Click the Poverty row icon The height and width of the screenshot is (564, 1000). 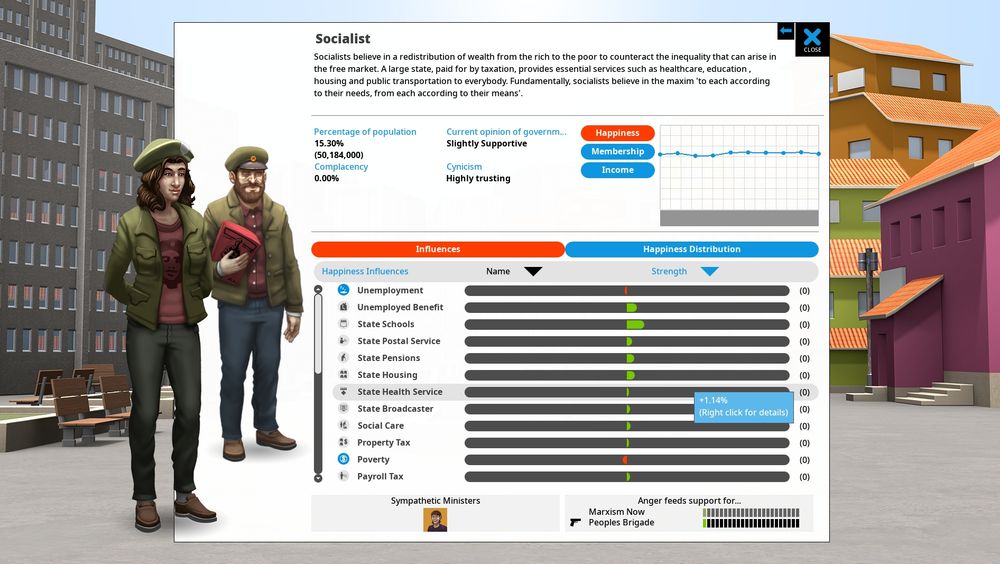343,459
